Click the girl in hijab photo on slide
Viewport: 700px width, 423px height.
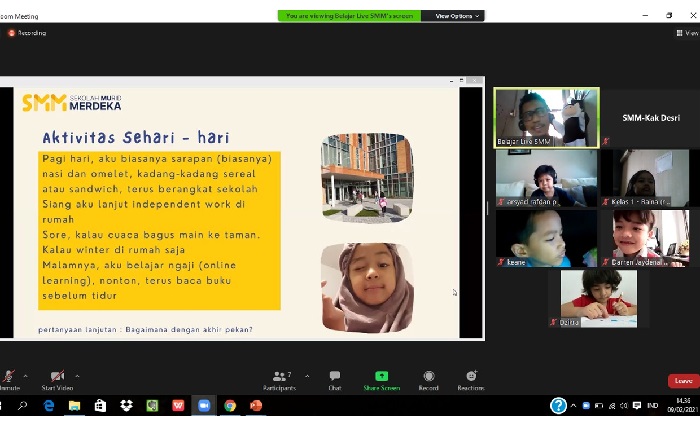367,288
